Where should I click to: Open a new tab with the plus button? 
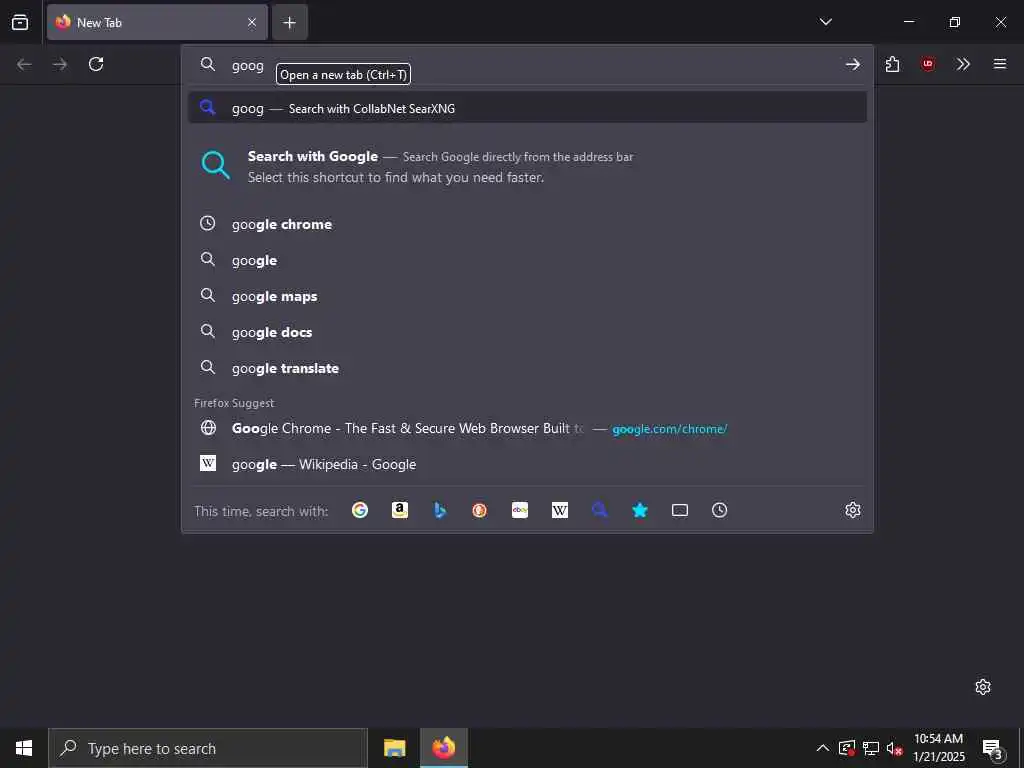click(289, 22)
